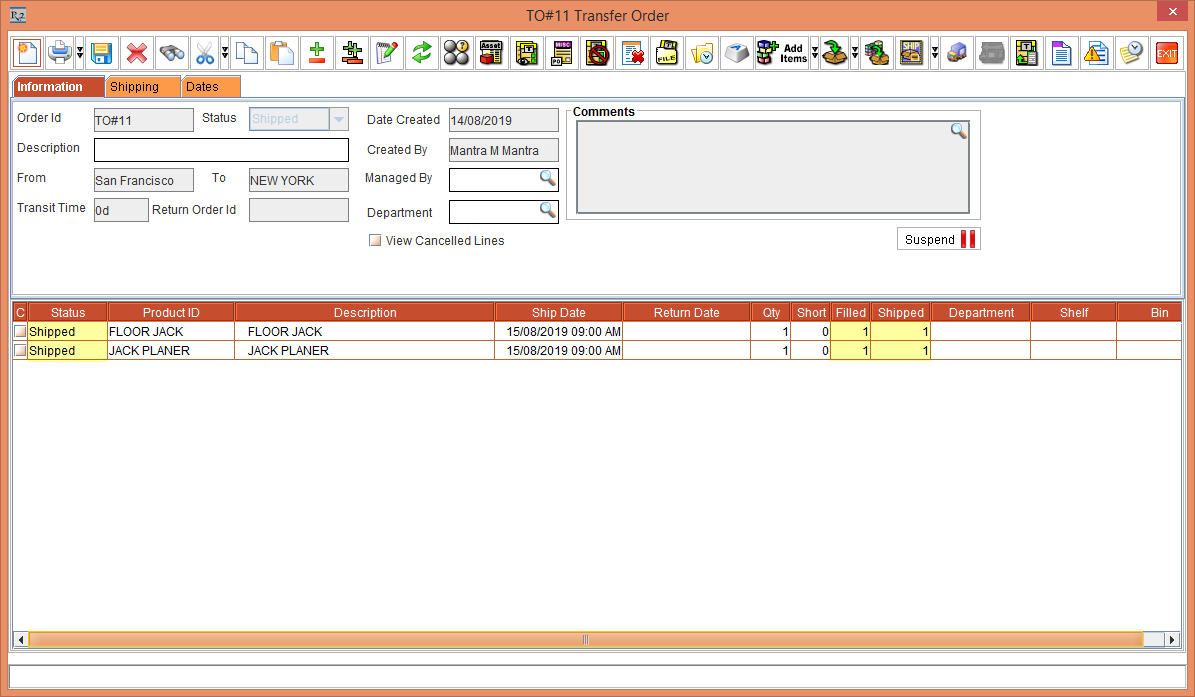The image size is (1195, 697).
Task: Click the binoculars Find icon
Action: tap(171, 53)
